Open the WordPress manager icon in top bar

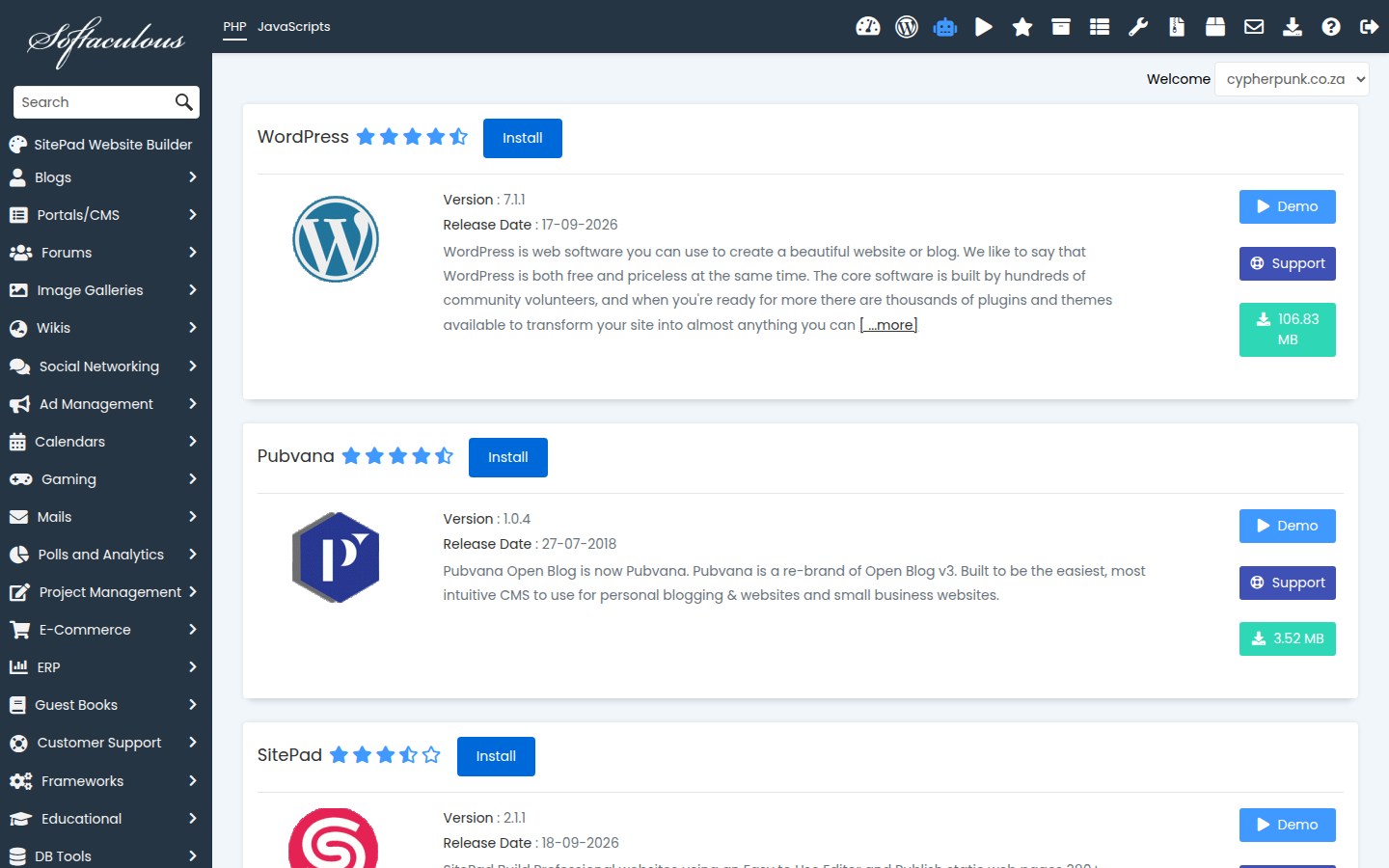(907, 27)
